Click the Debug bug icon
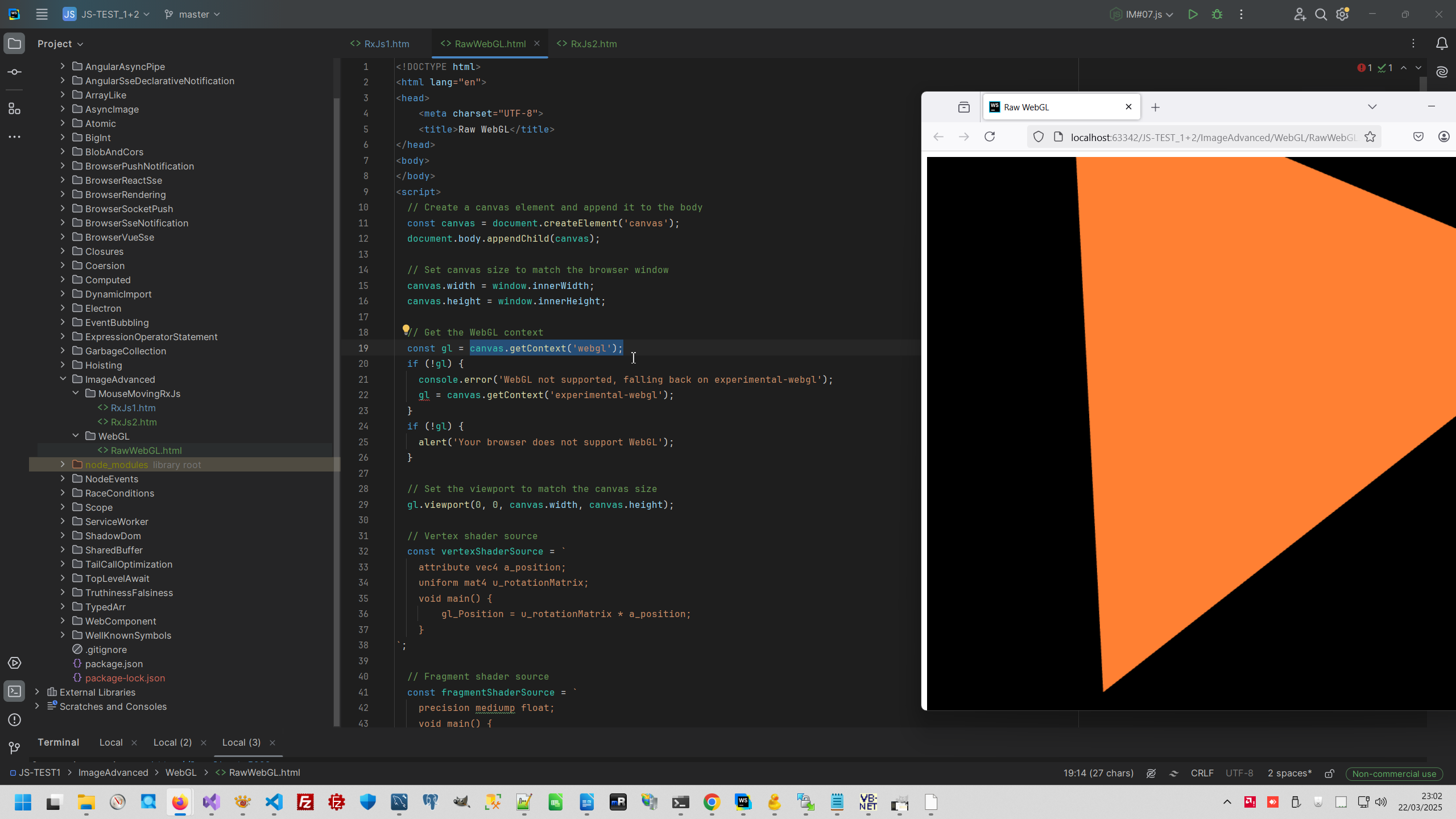 click(1217, 14)
